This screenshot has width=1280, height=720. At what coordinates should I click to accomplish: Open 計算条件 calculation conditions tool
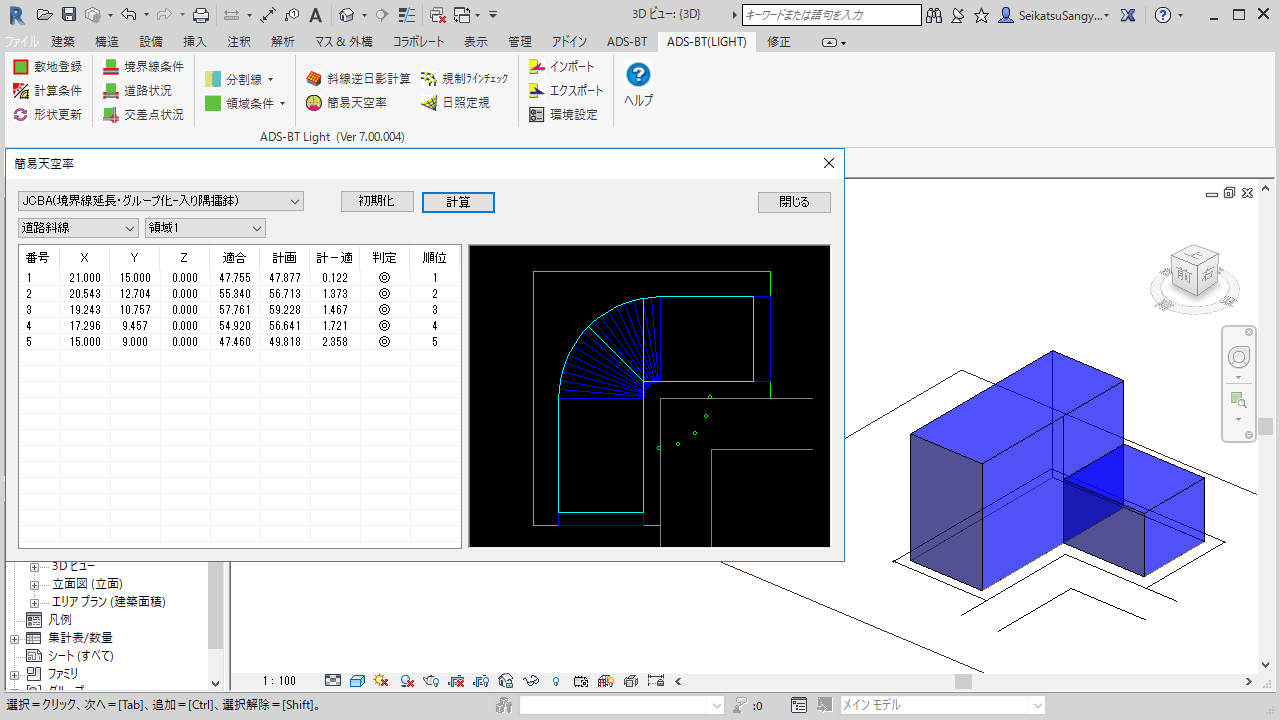click(x=47, y=91)
